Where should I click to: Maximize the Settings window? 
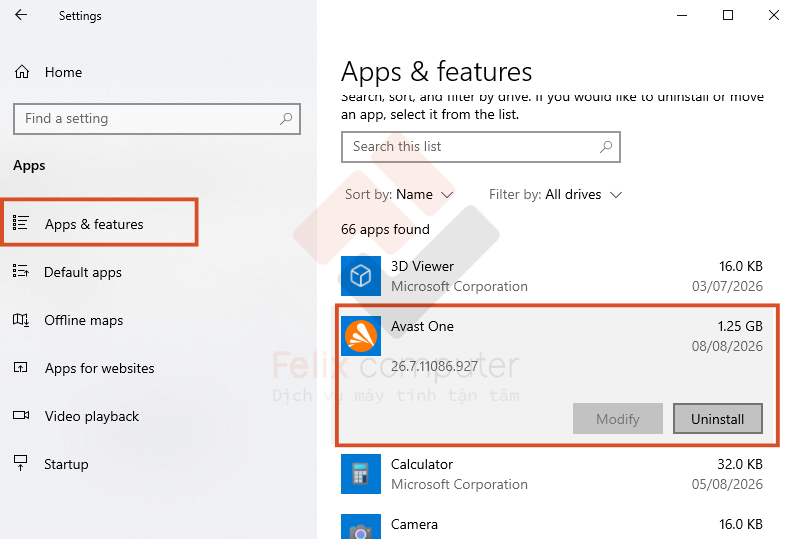coord(728,15)
